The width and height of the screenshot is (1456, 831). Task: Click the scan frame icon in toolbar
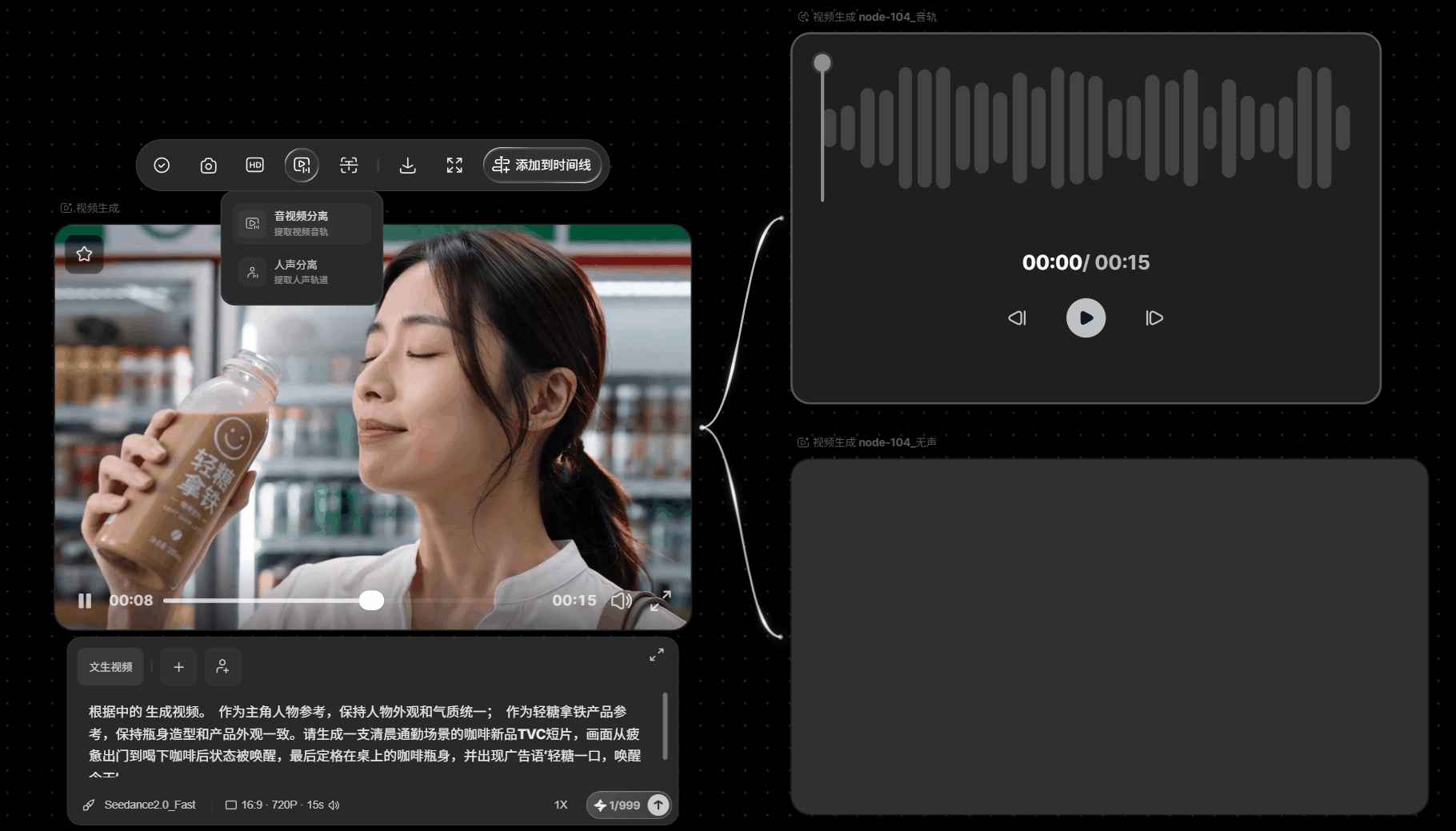(x=349, y=165)
